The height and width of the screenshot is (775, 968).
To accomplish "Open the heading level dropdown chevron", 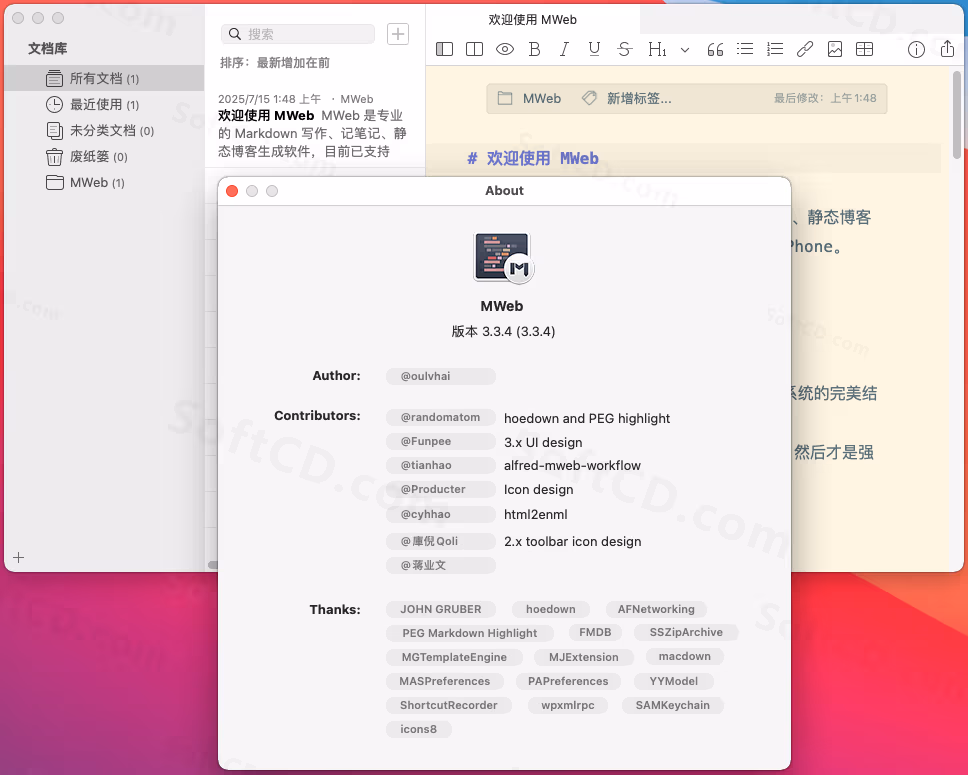I will click(685, 49).
